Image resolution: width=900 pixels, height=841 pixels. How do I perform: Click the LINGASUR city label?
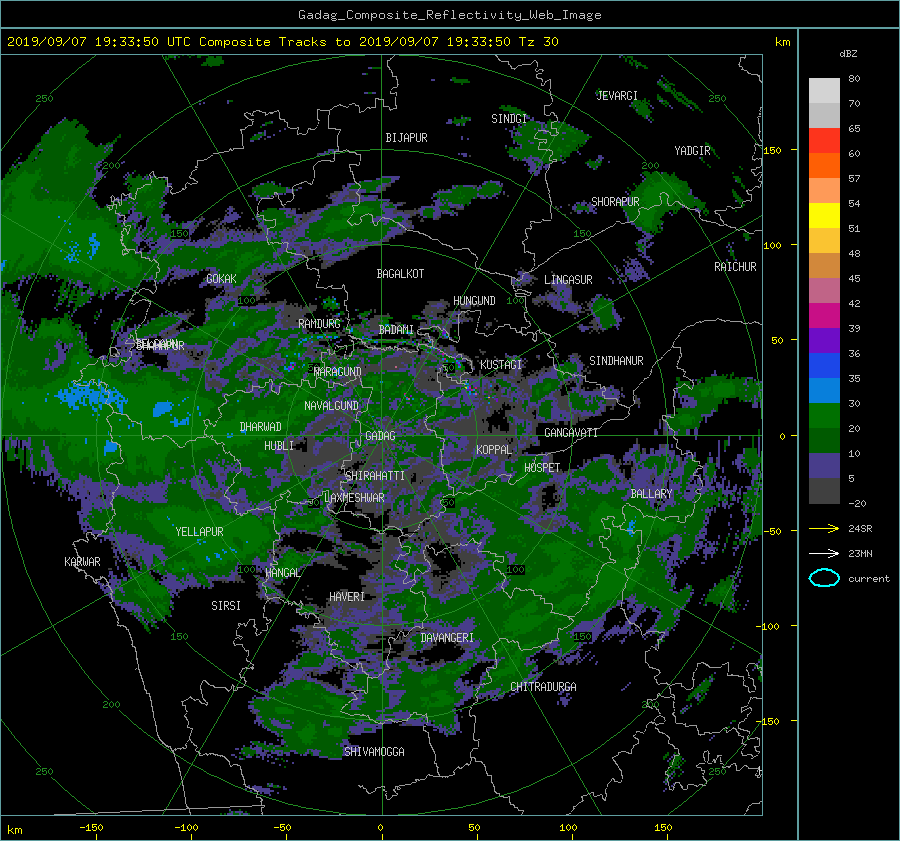[x=568, y=280]
